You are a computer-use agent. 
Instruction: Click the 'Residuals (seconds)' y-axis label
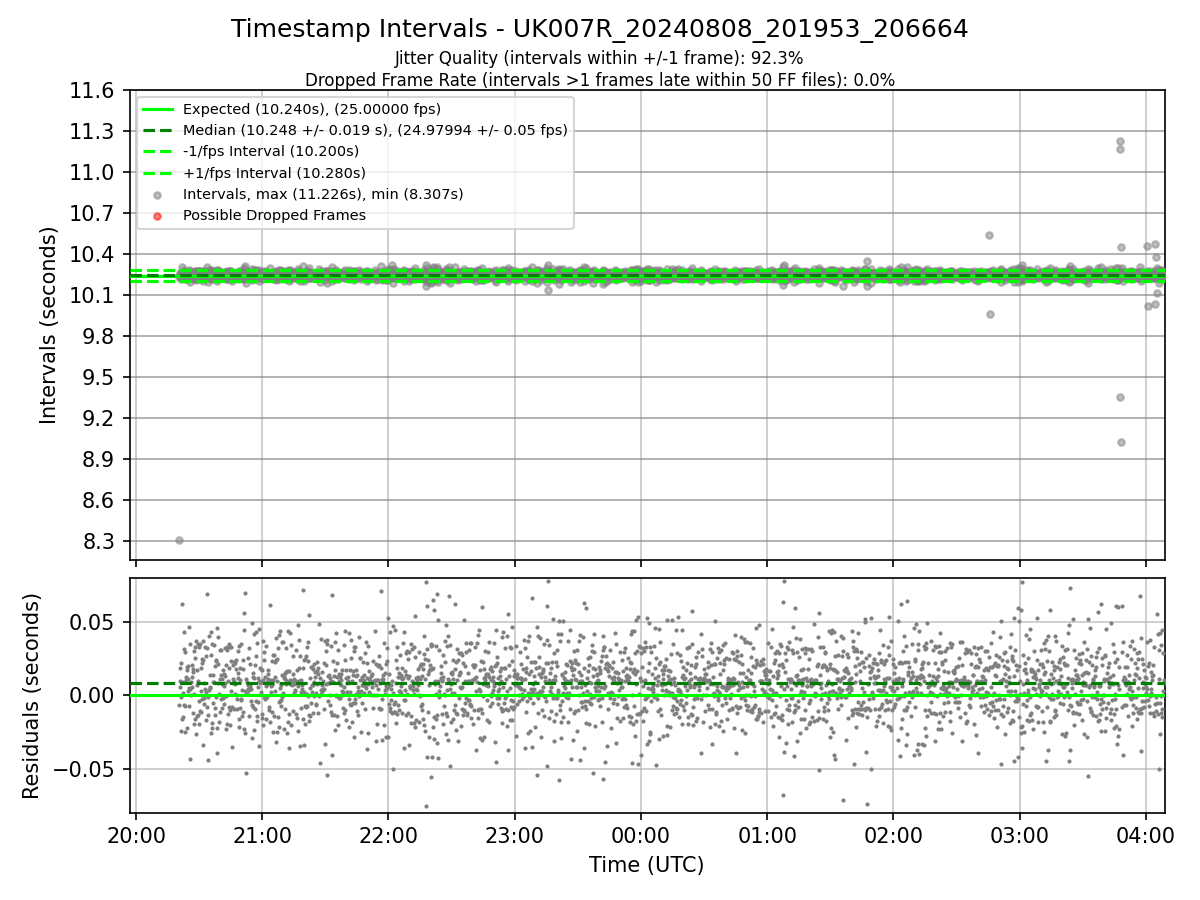(x=31, y=696)
